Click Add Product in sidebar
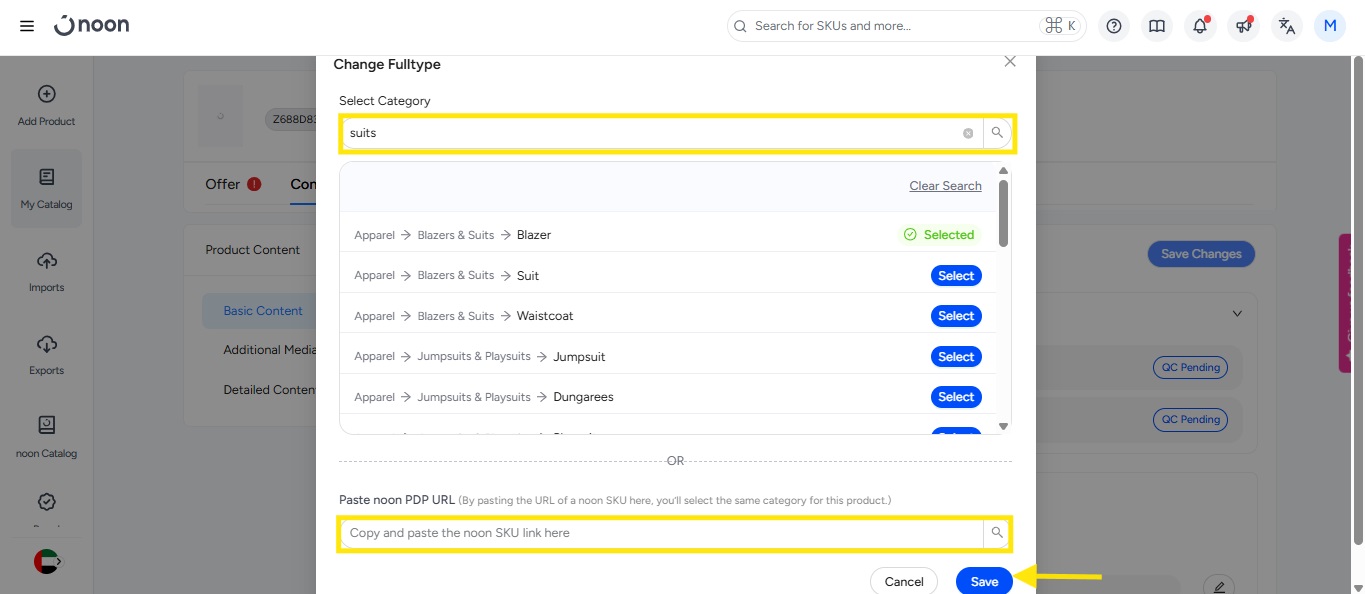The height and width of the screenshot is (594, 1365). pos(46,105)
